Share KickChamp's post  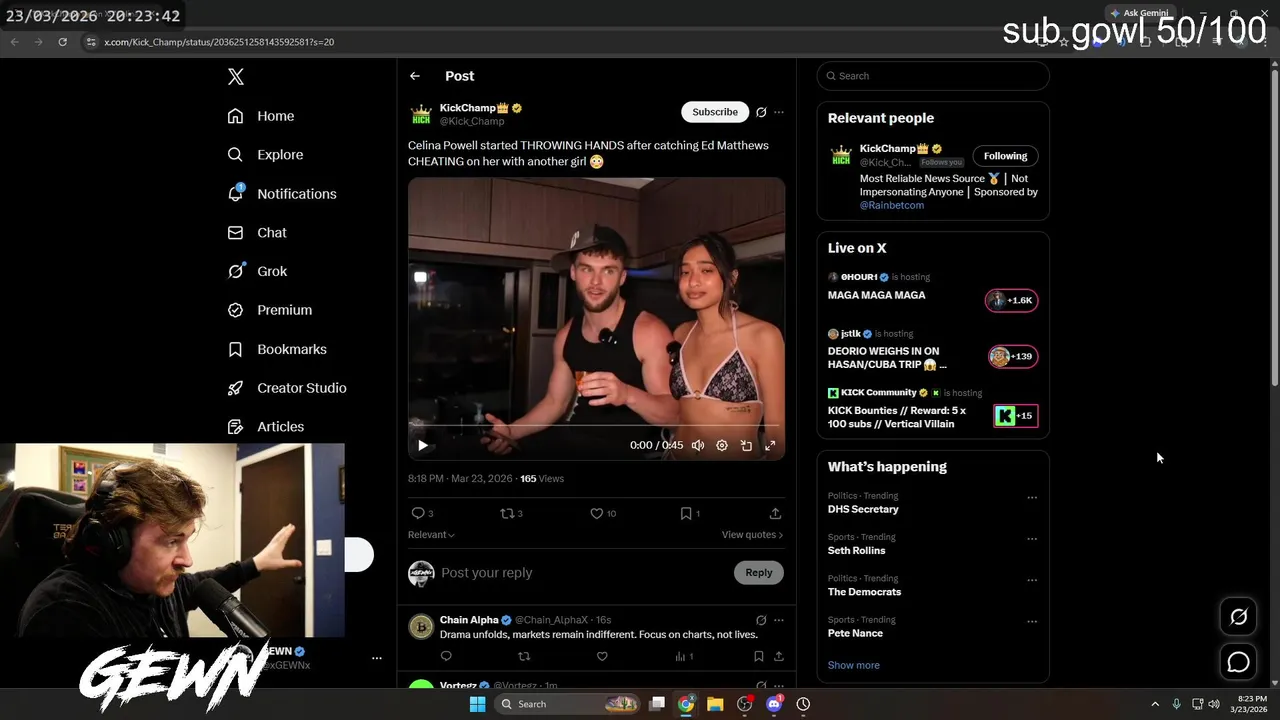(775, 513)
